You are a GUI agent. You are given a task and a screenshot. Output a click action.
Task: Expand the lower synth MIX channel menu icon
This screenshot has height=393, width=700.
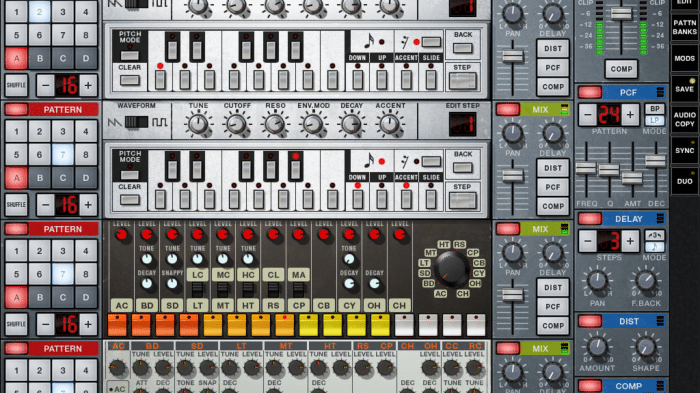[564, 109]
